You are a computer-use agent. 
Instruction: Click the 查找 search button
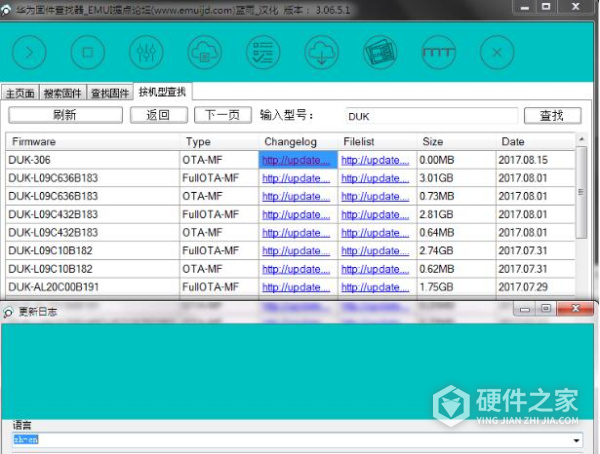[x=553, y=116]
